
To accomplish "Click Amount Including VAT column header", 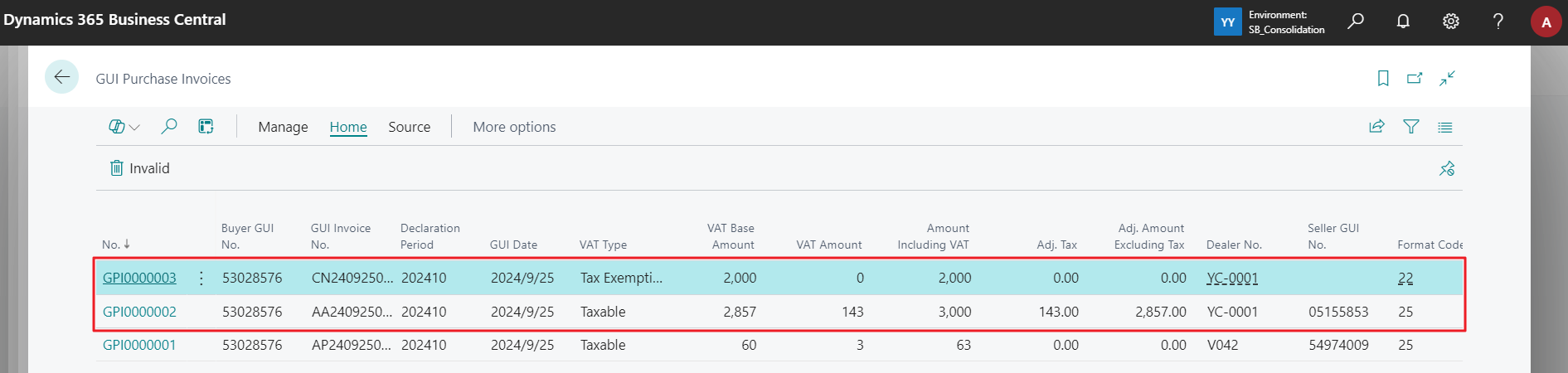I will point(933,236).
